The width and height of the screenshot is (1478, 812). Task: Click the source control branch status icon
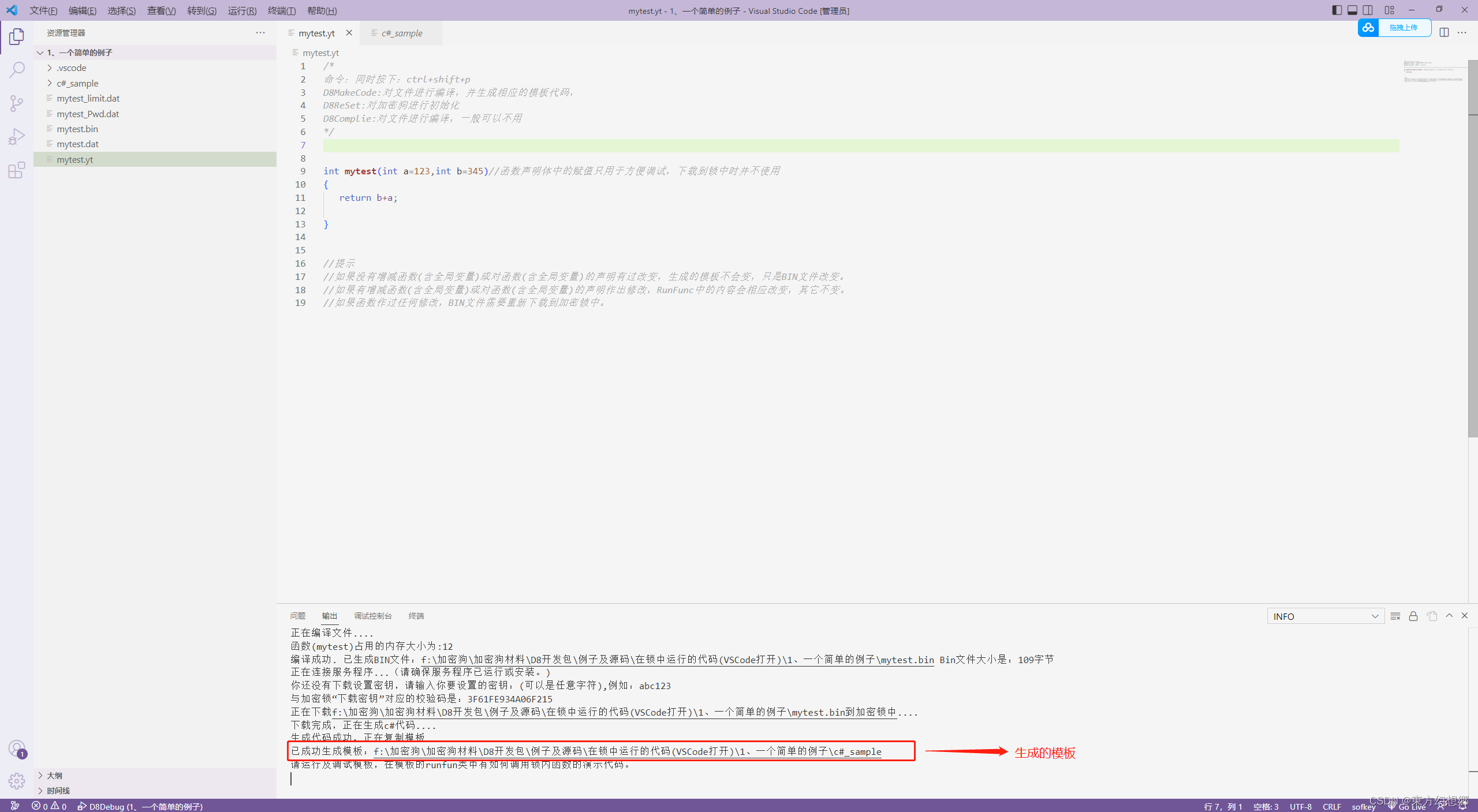coord(15,806)
